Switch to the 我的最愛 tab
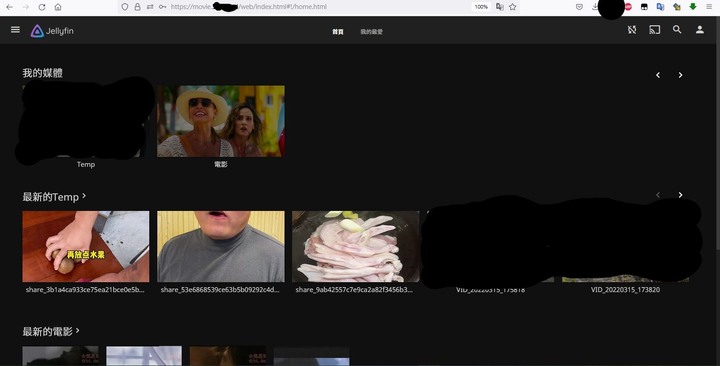The height and width of the screenshot is (366, 720). pyautogui.click(x=371, y=32)
